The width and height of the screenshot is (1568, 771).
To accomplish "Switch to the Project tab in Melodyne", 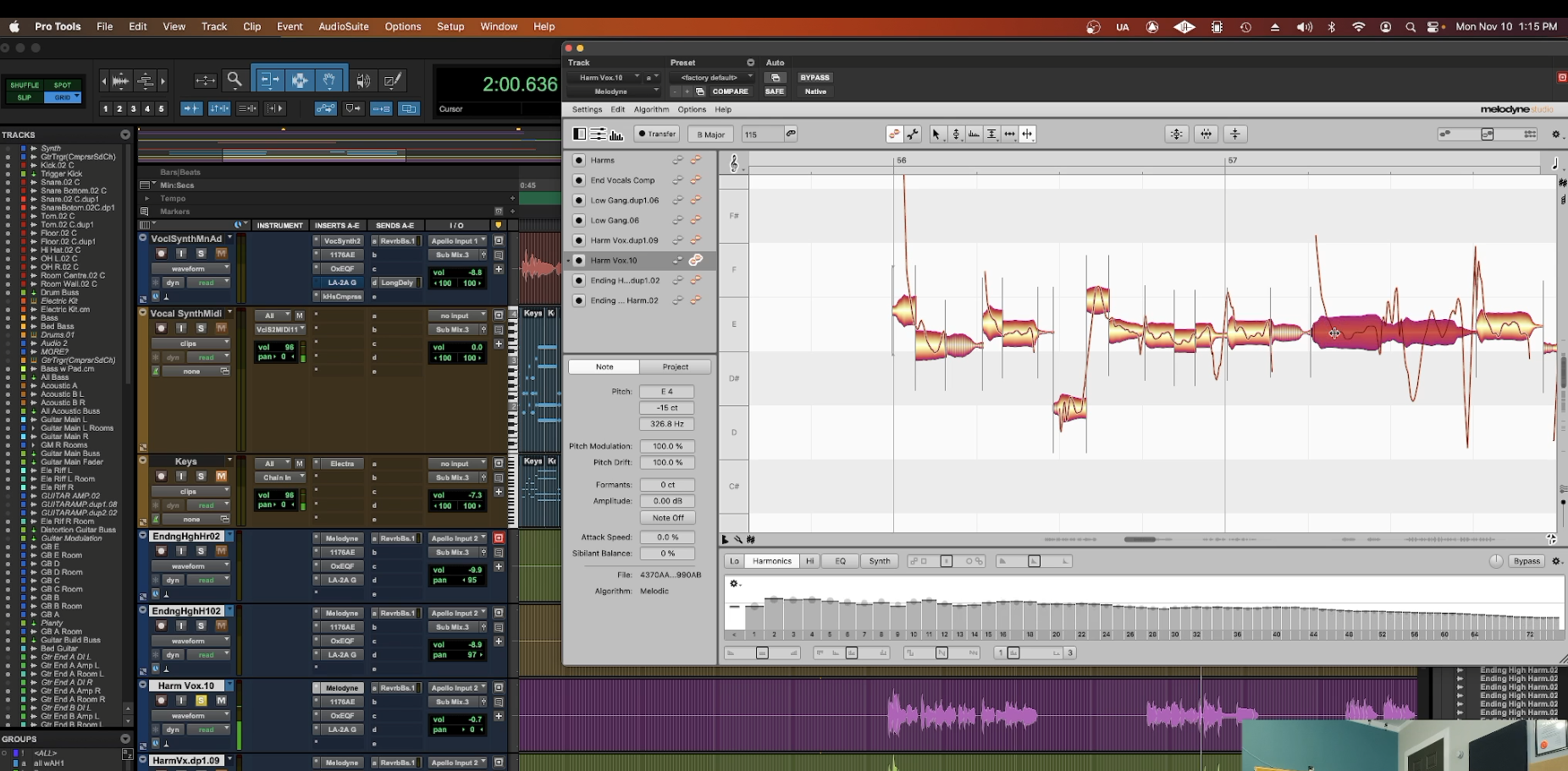I will pos(676,366).
